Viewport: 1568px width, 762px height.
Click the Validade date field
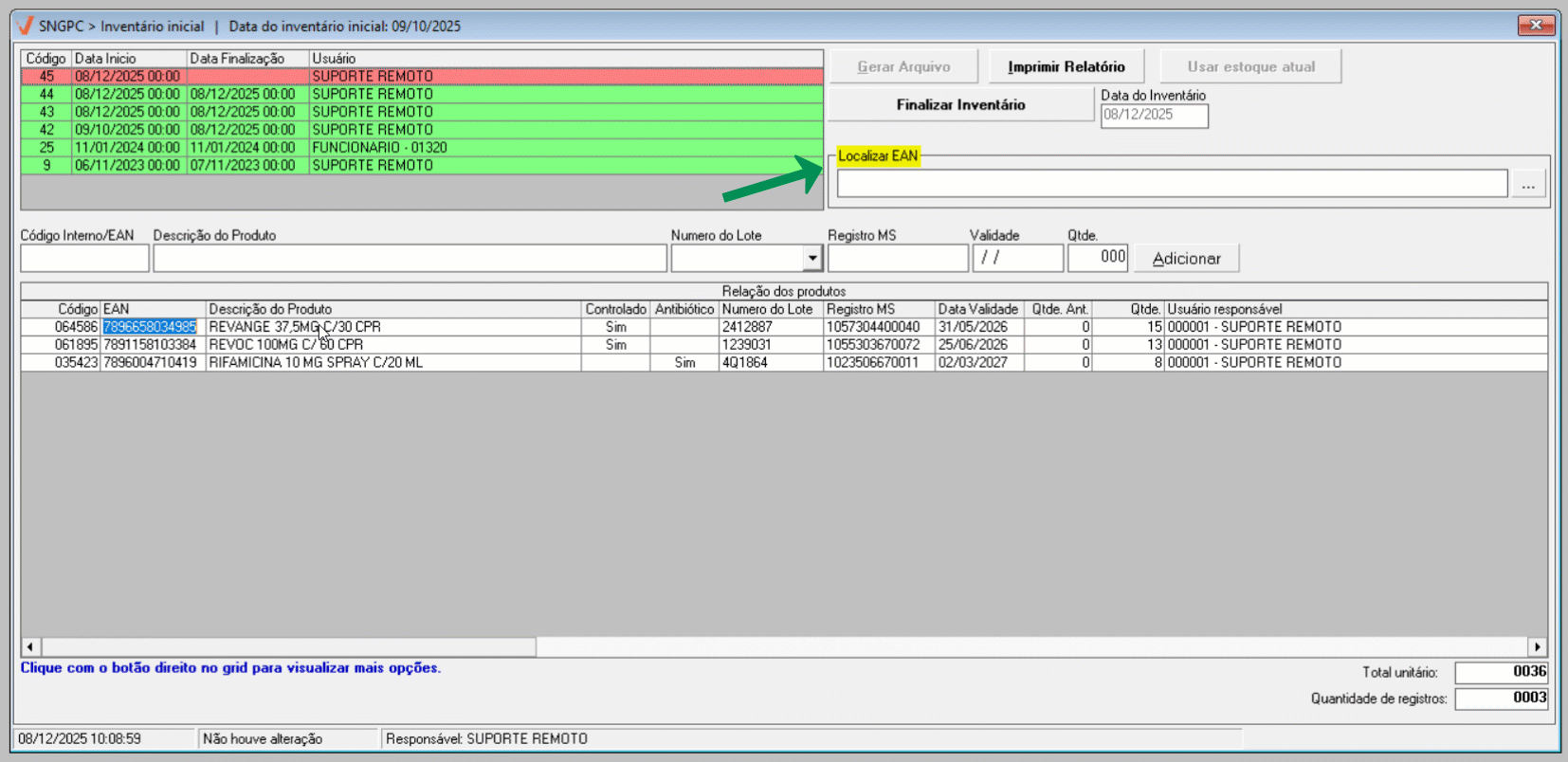[1017, 258]
